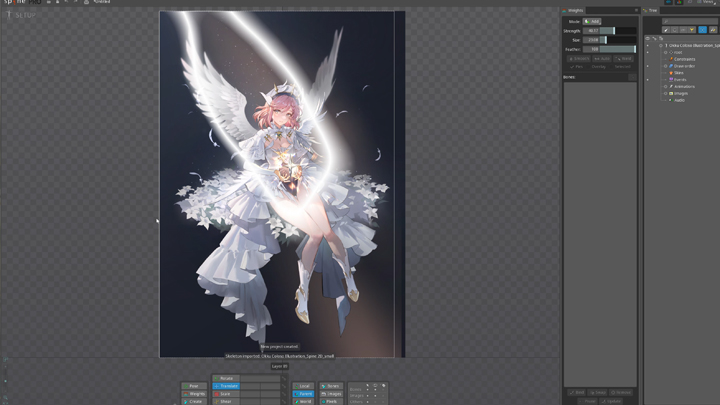Open the Weights panel tab
The width and height of the screenshot is (720, 405).
pos(573,10)
